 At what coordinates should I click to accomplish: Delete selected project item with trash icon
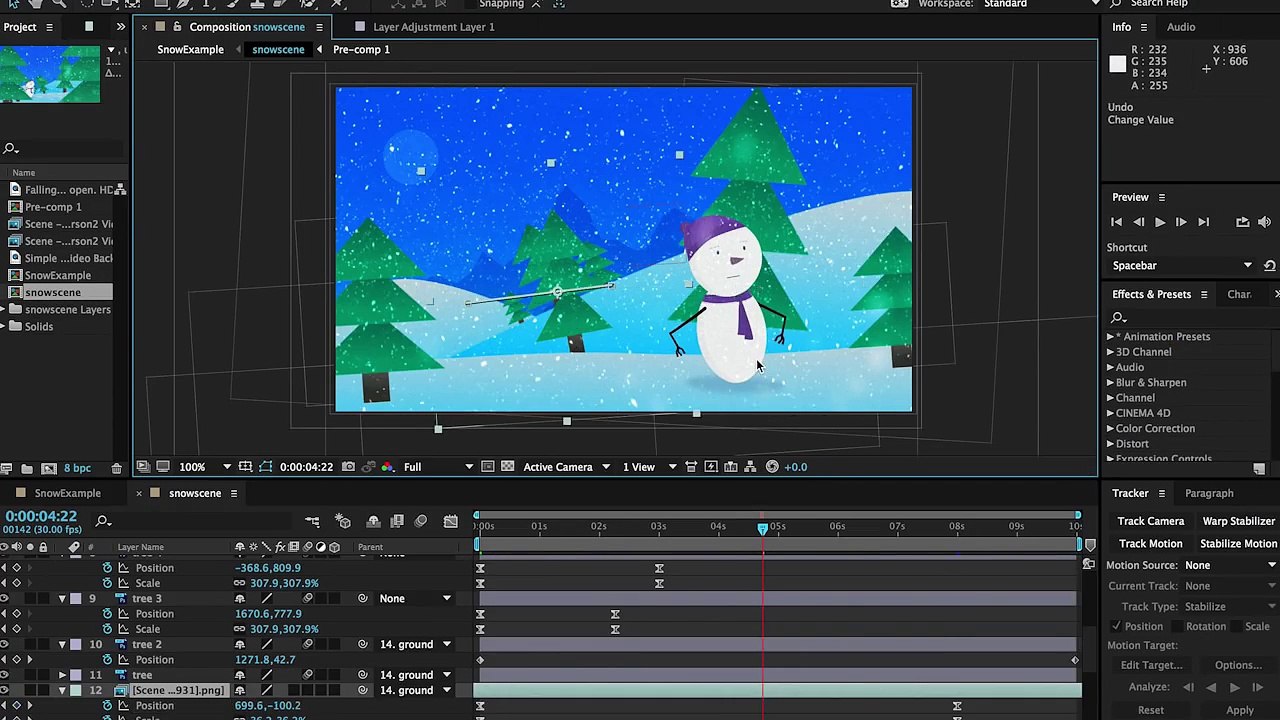[x=116, y=468]
